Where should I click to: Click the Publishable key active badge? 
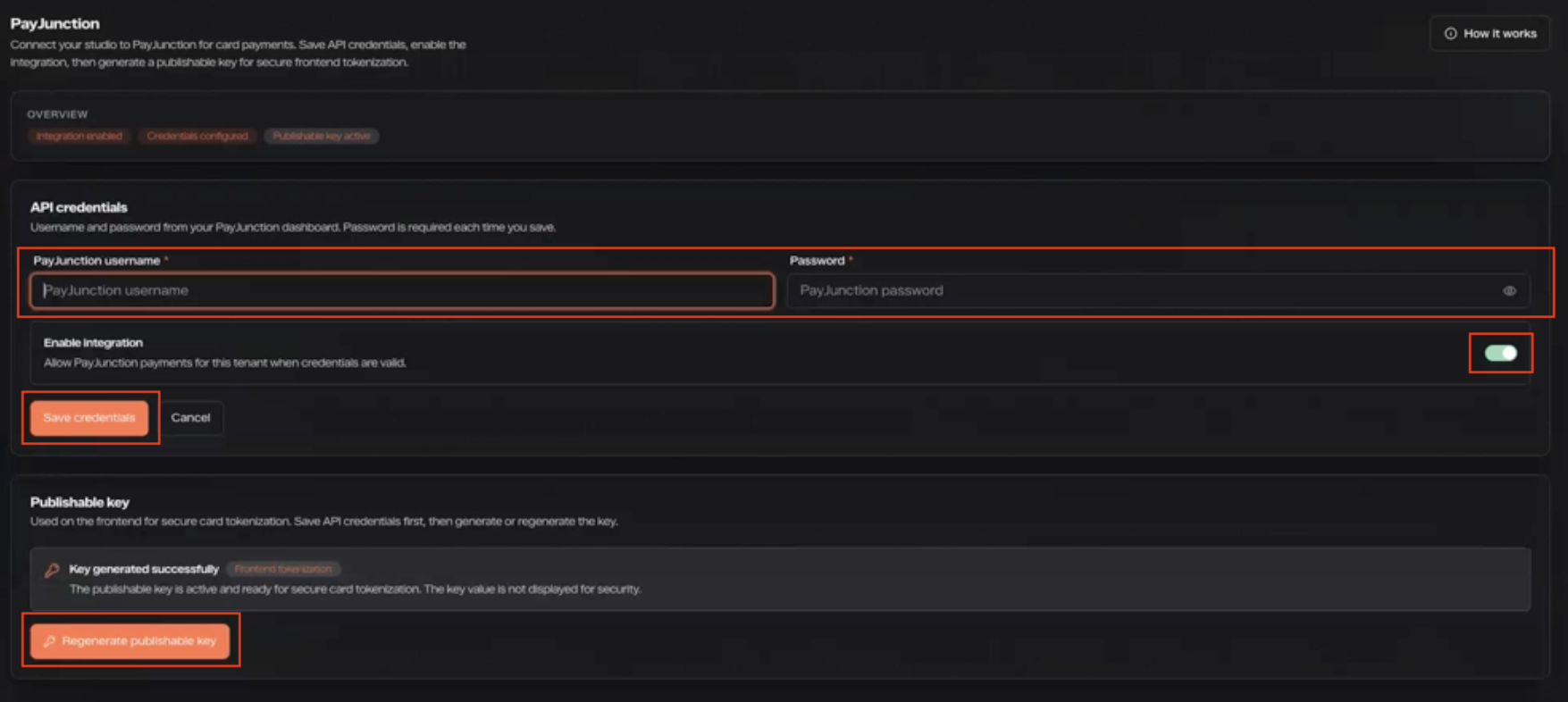322,136
